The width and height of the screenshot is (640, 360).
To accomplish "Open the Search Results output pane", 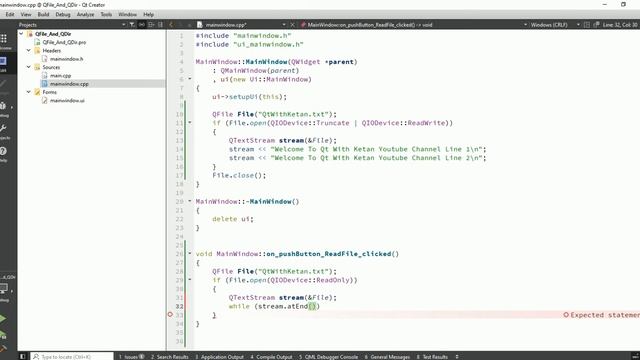I will (170, 357).
